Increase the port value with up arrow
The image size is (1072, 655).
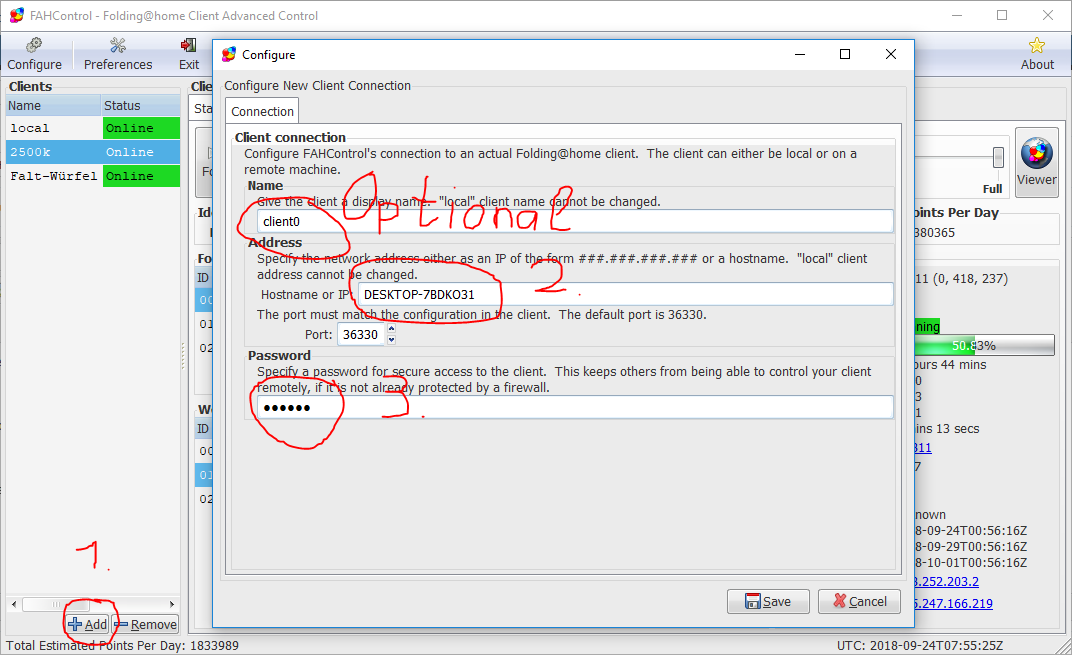391,329
